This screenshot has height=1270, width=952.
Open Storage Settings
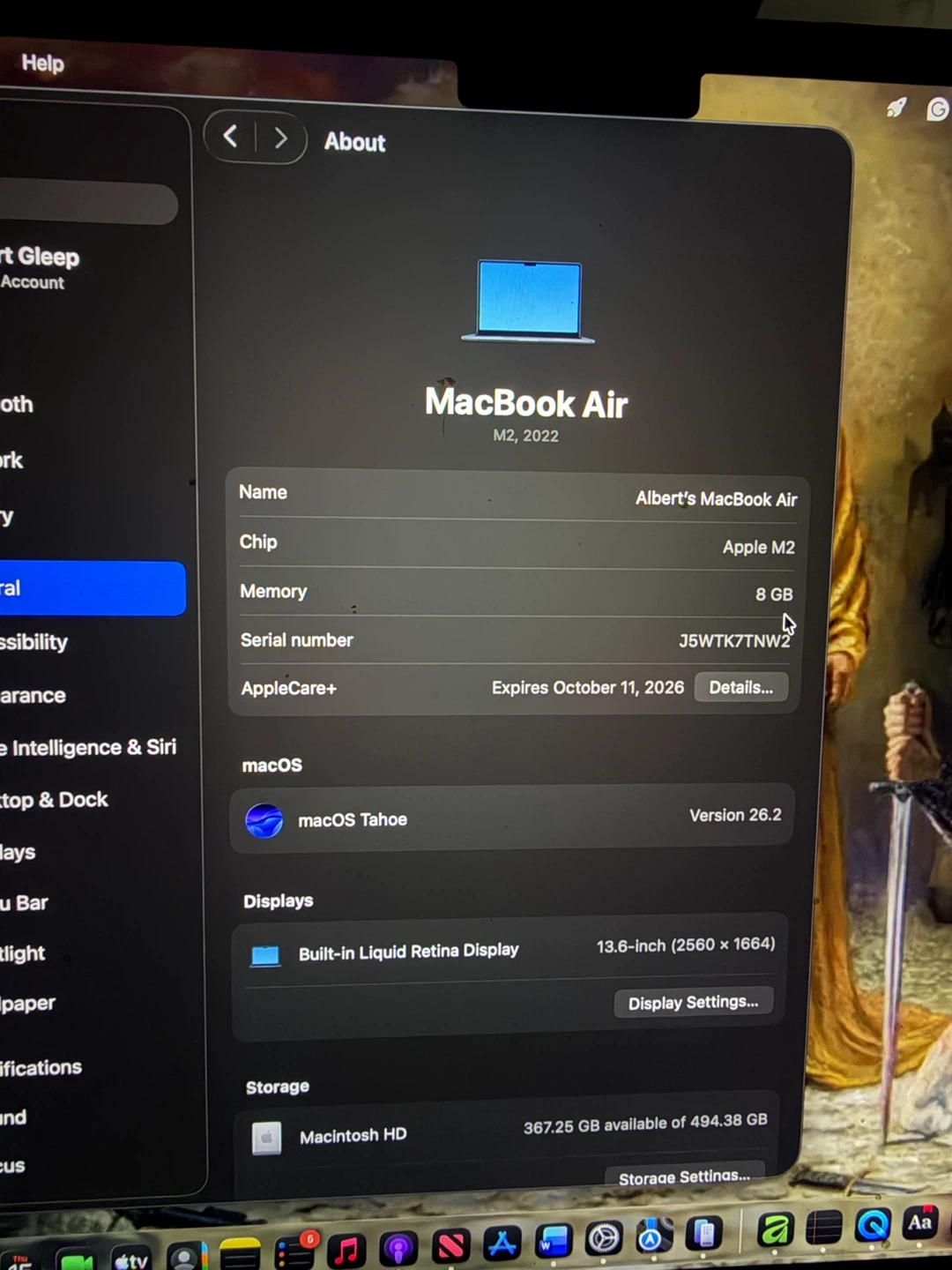[684, 1177]
